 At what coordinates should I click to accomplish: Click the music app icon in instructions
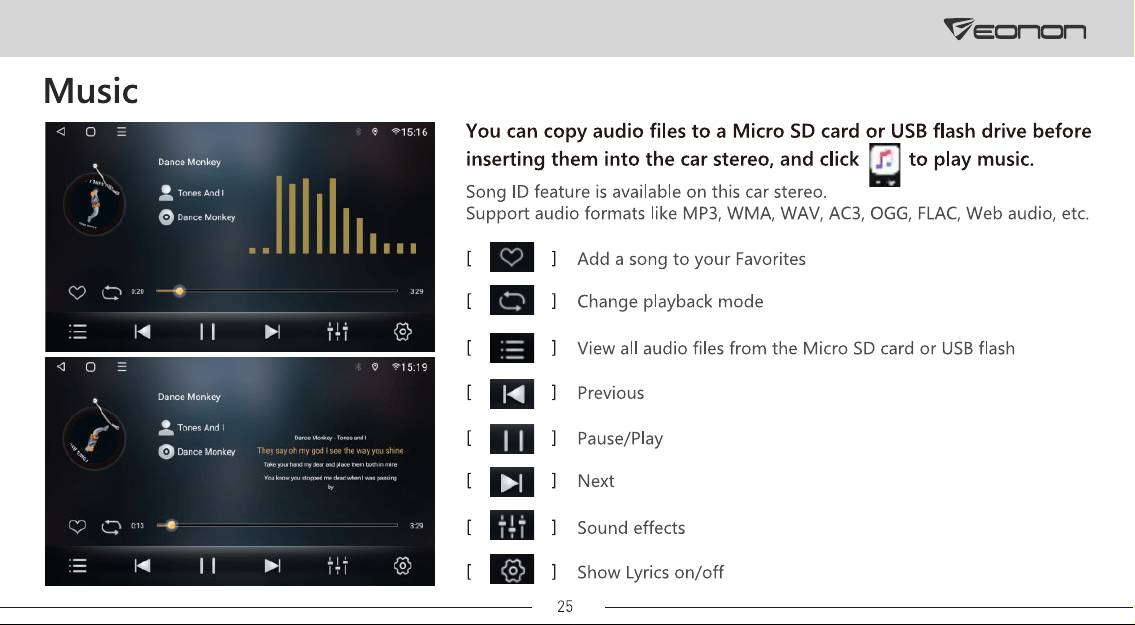(884, 163)
